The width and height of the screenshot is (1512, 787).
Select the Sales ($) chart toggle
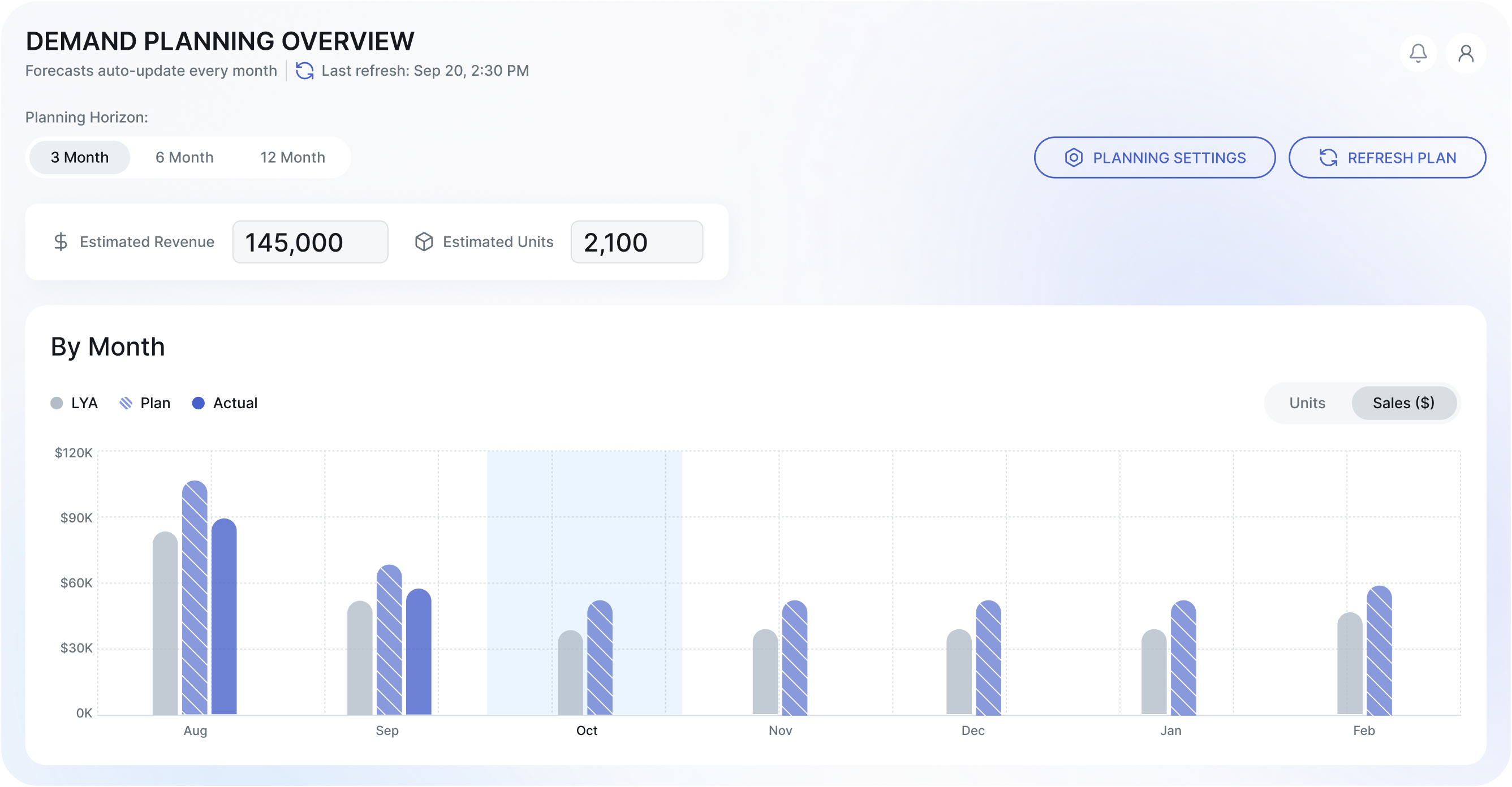1403,403
